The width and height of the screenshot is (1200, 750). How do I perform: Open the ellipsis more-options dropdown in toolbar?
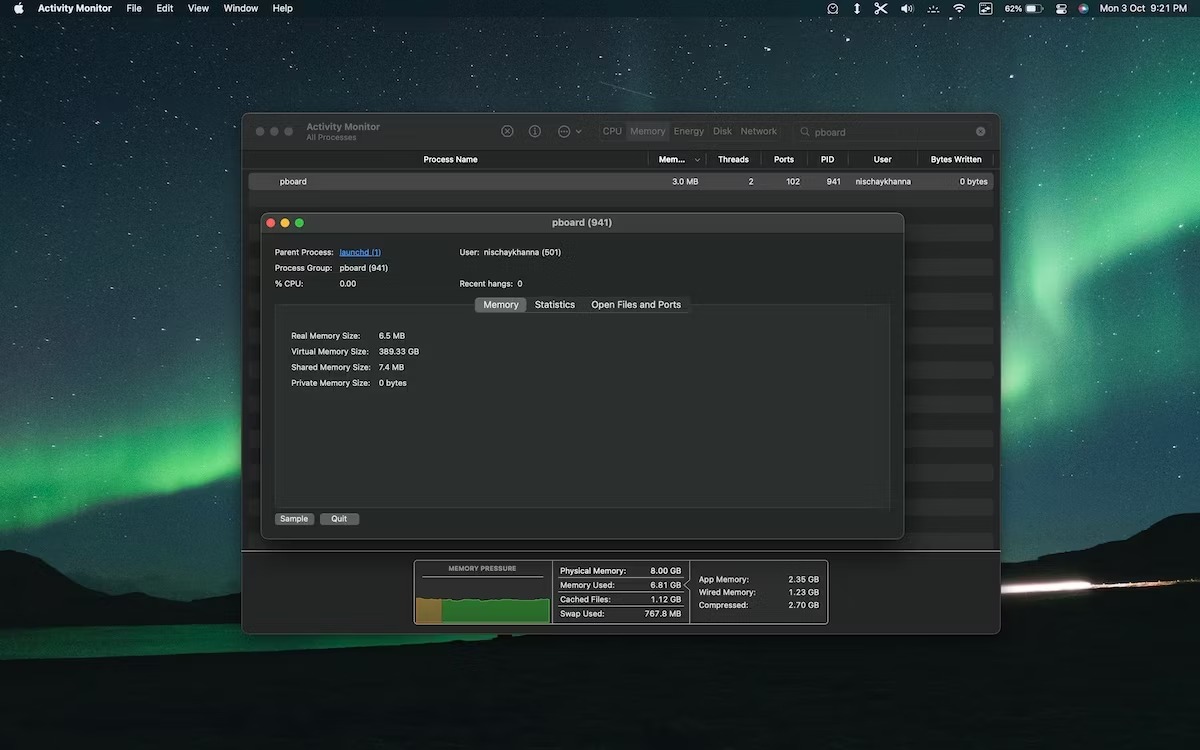coord(569,131)
